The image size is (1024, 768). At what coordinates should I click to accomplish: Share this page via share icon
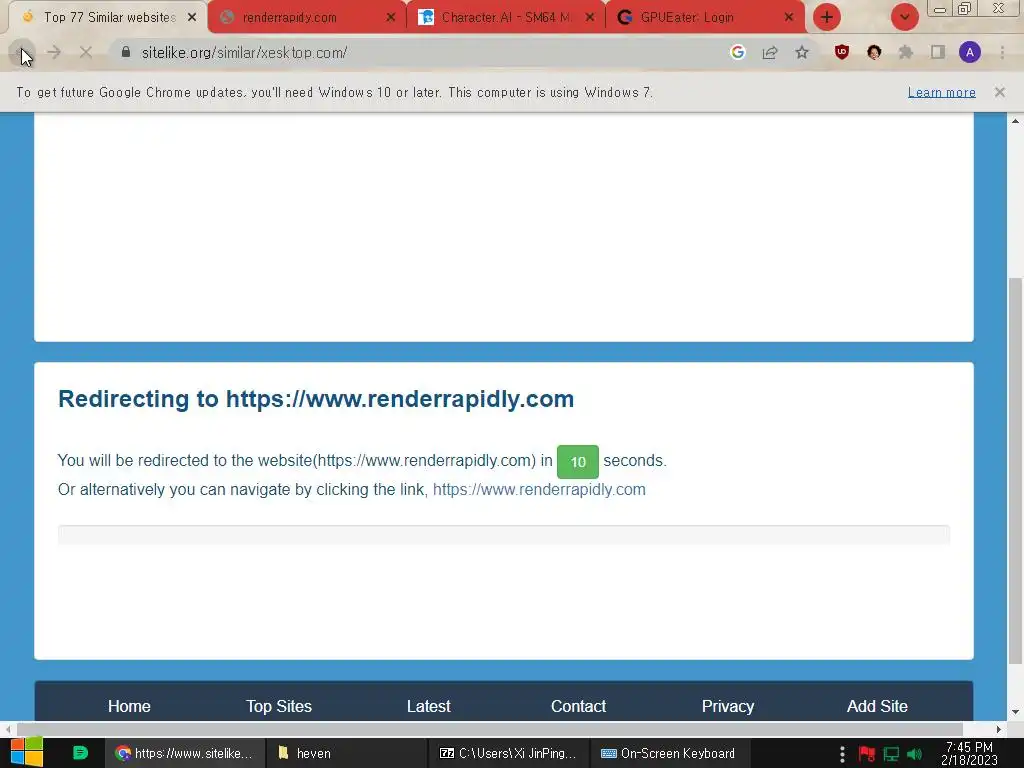click(x=770, y=53)
